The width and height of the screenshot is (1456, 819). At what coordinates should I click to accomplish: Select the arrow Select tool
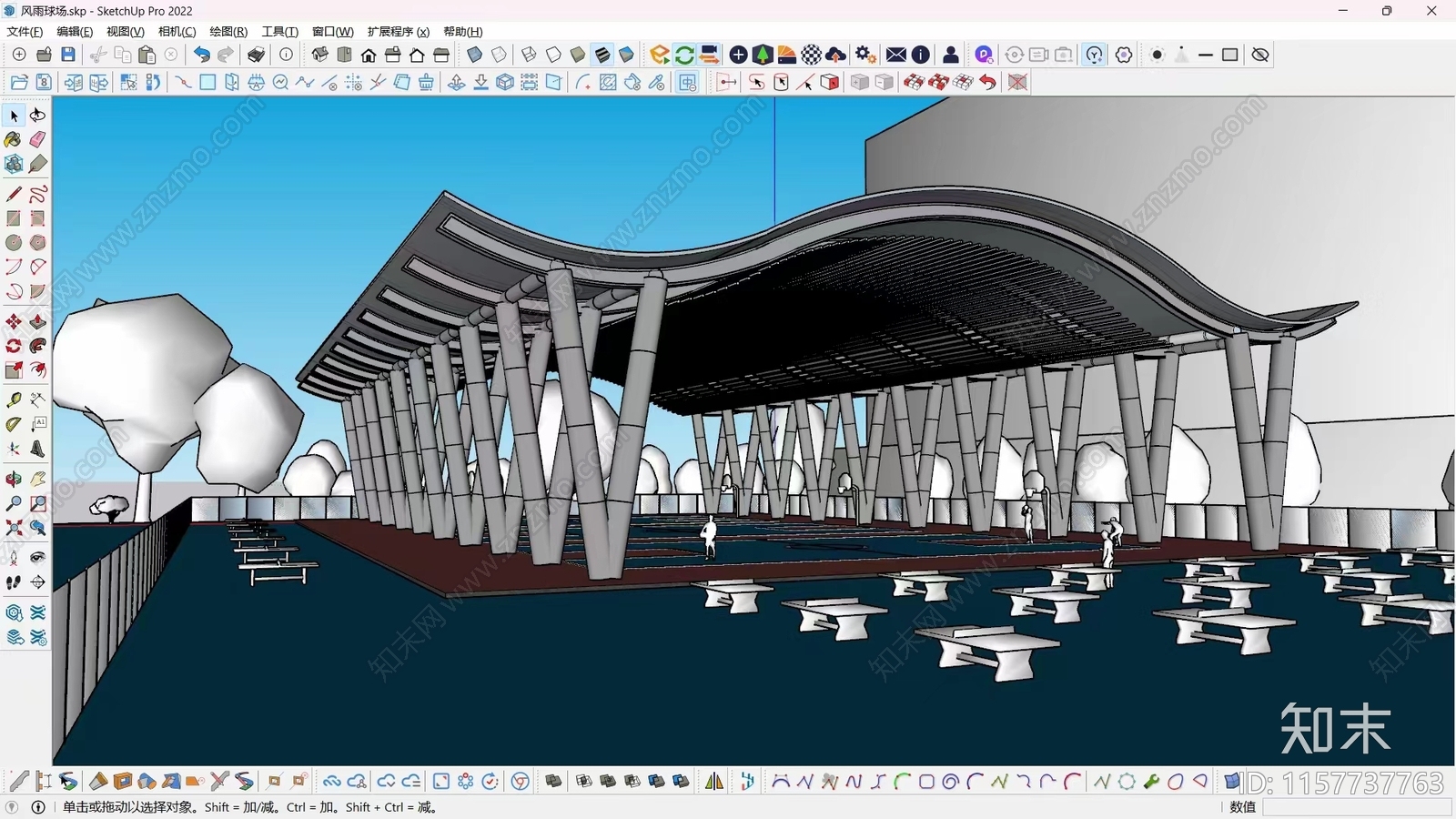[14, 116]
